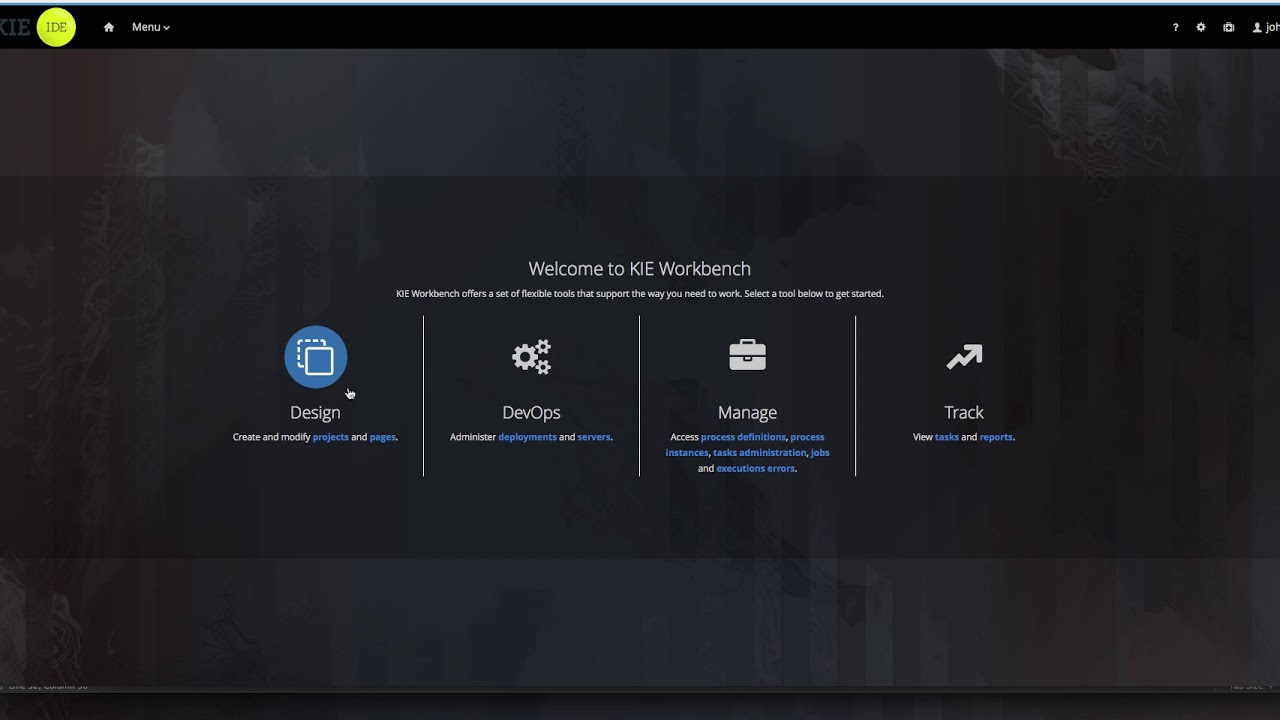
Task: Open the executions errors link
Action: point(755,469)
